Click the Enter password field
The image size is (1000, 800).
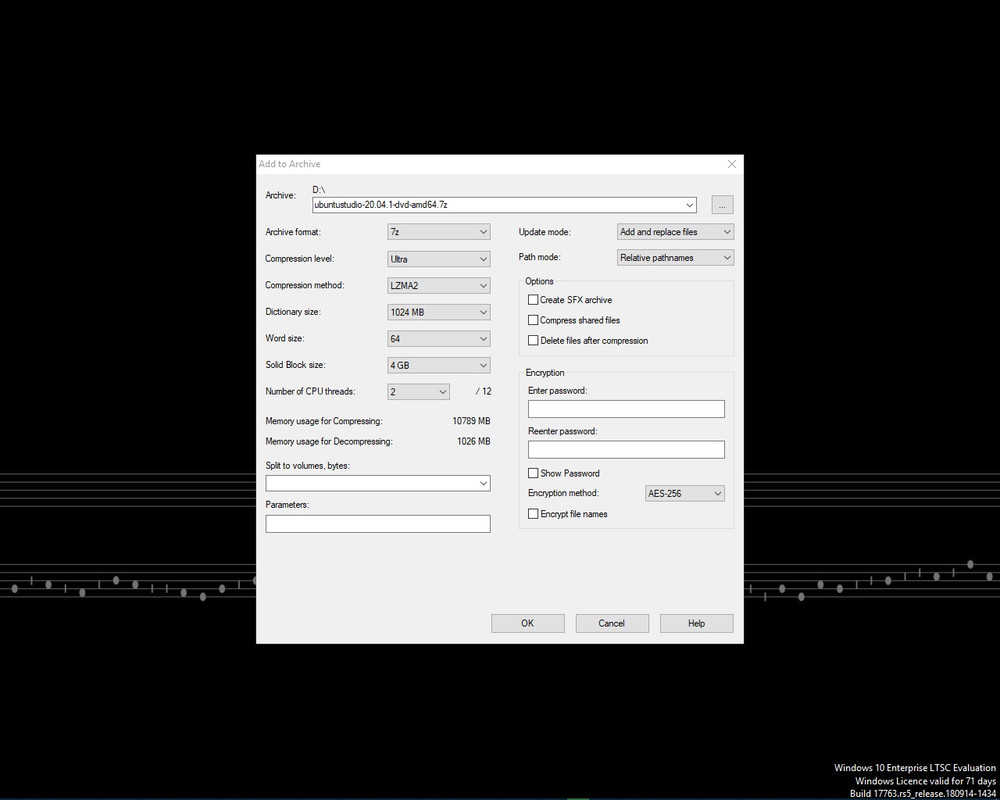pos(626,409)
